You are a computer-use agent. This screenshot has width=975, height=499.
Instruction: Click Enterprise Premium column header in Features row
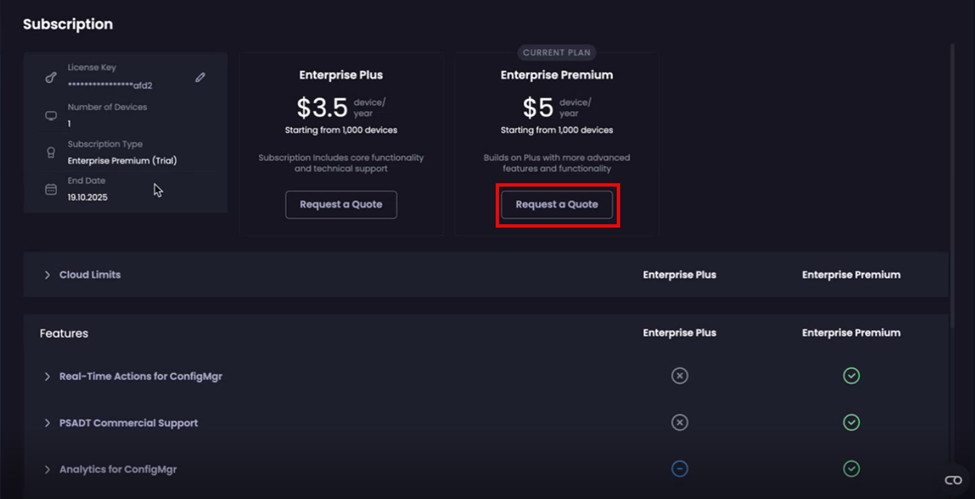pos(851,333)
